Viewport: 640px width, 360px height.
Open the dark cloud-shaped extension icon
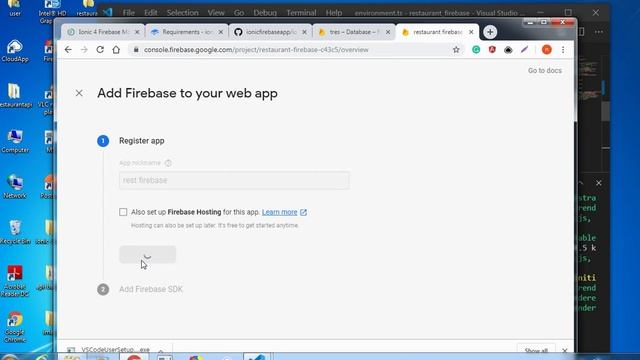pyautogui.click(x=508, y=50)
